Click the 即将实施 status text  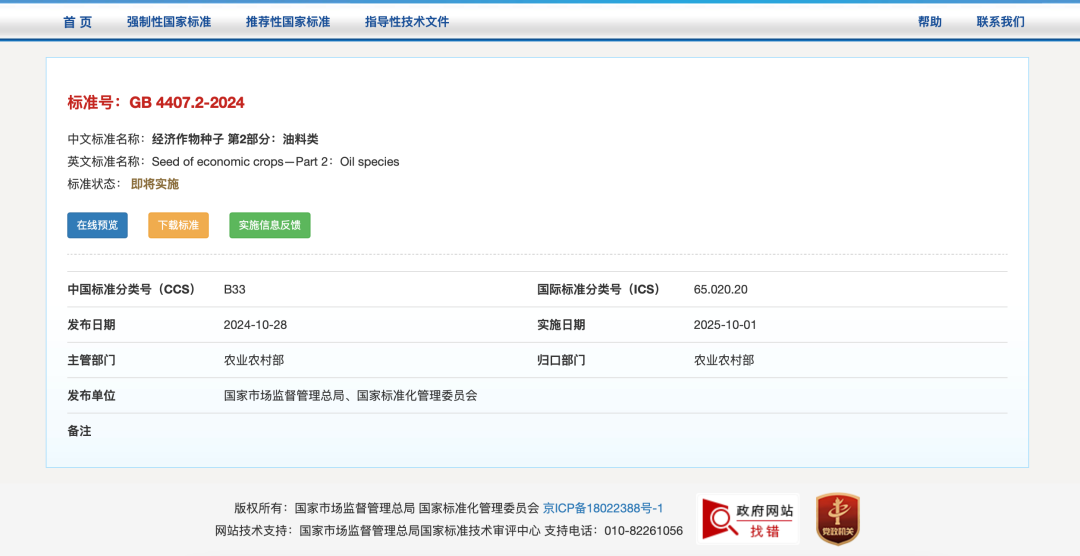click(155, 184)
